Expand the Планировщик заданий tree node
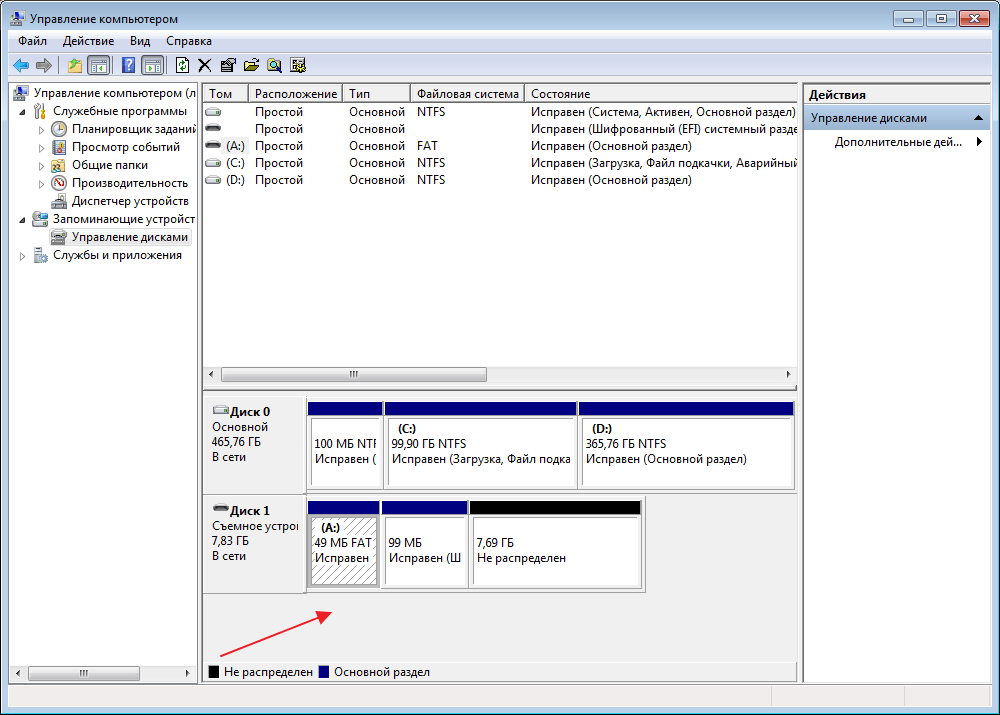The height and width of the screenshot is (715, 1000). pyautogui.click(x=41, y=130)
